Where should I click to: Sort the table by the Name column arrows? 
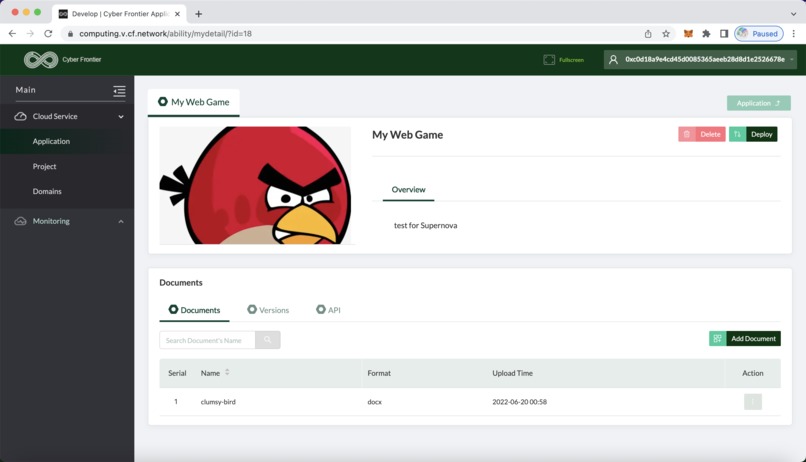[x=227, y=372]
